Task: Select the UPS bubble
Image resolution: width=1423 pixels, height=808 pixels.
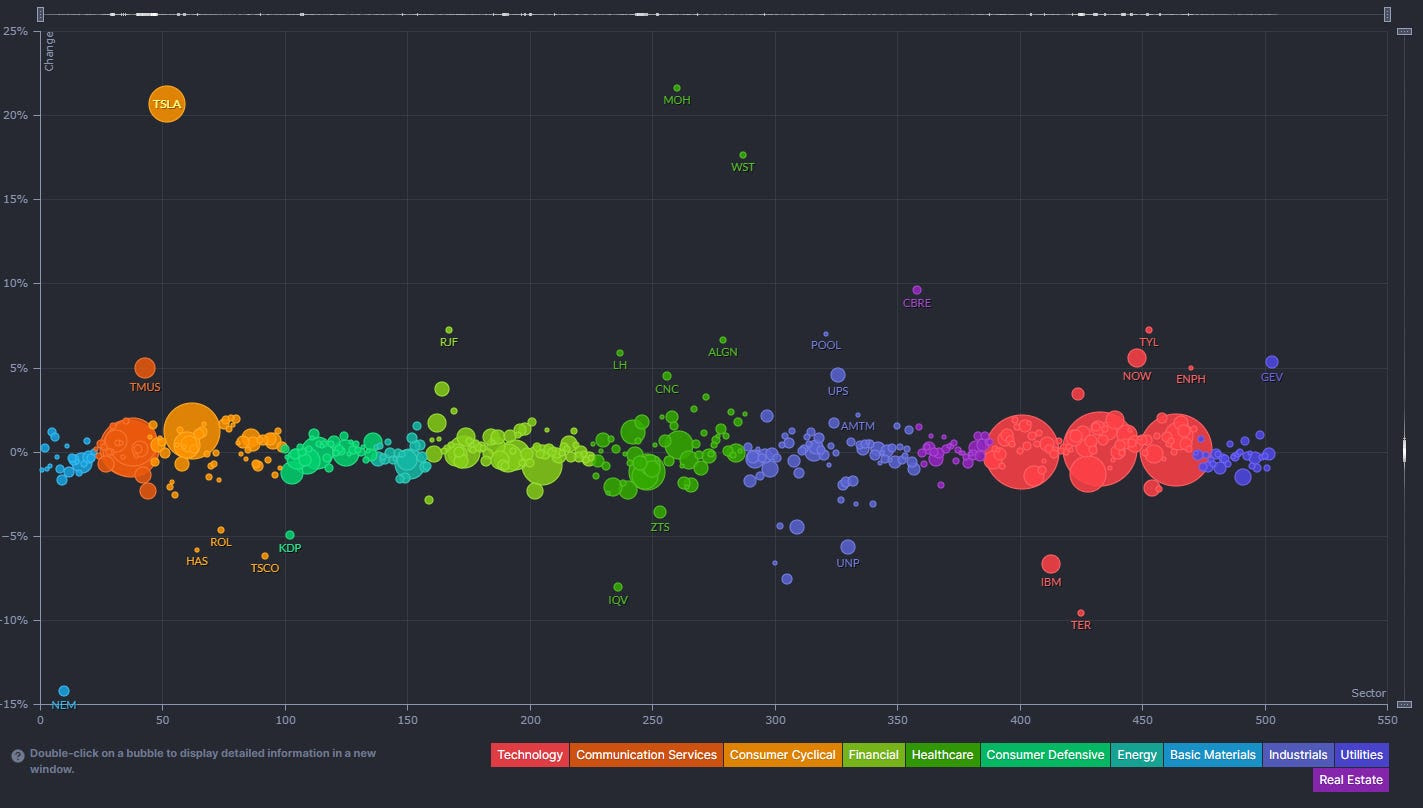Action: (x=838, y=376)
